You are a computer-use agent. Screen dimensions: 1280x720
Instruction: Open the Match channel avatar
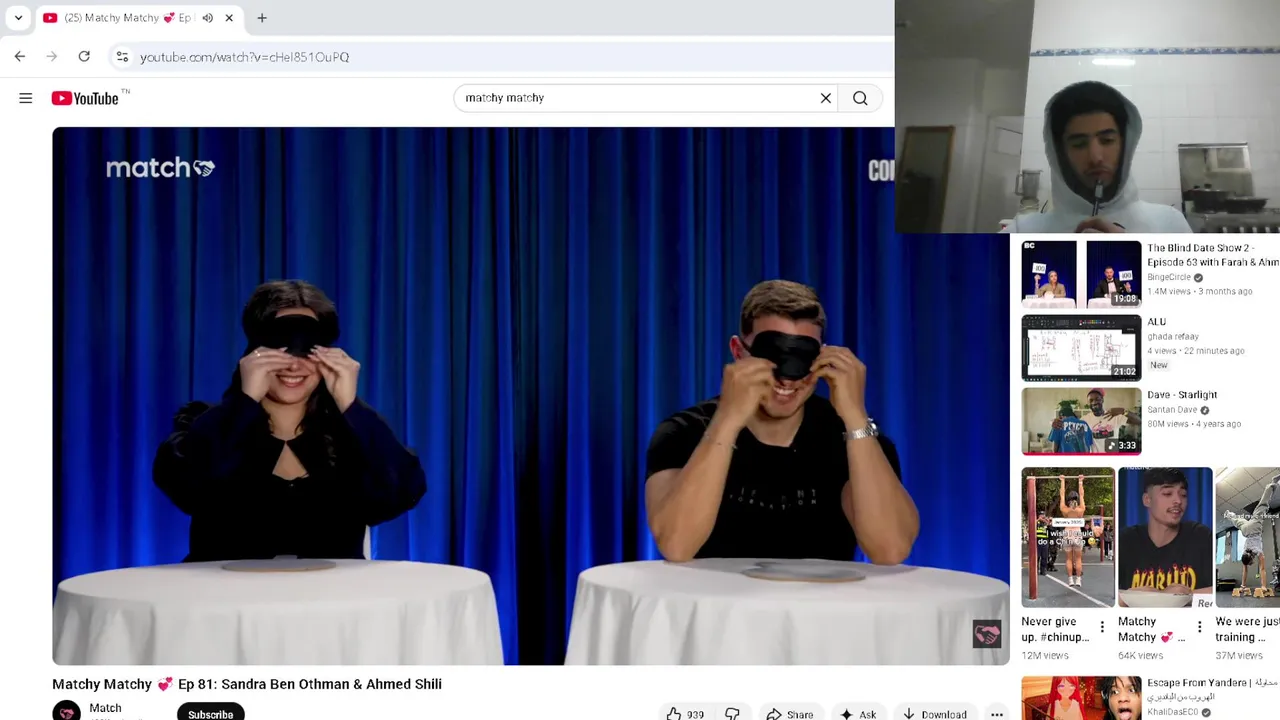tap(66, 711)
